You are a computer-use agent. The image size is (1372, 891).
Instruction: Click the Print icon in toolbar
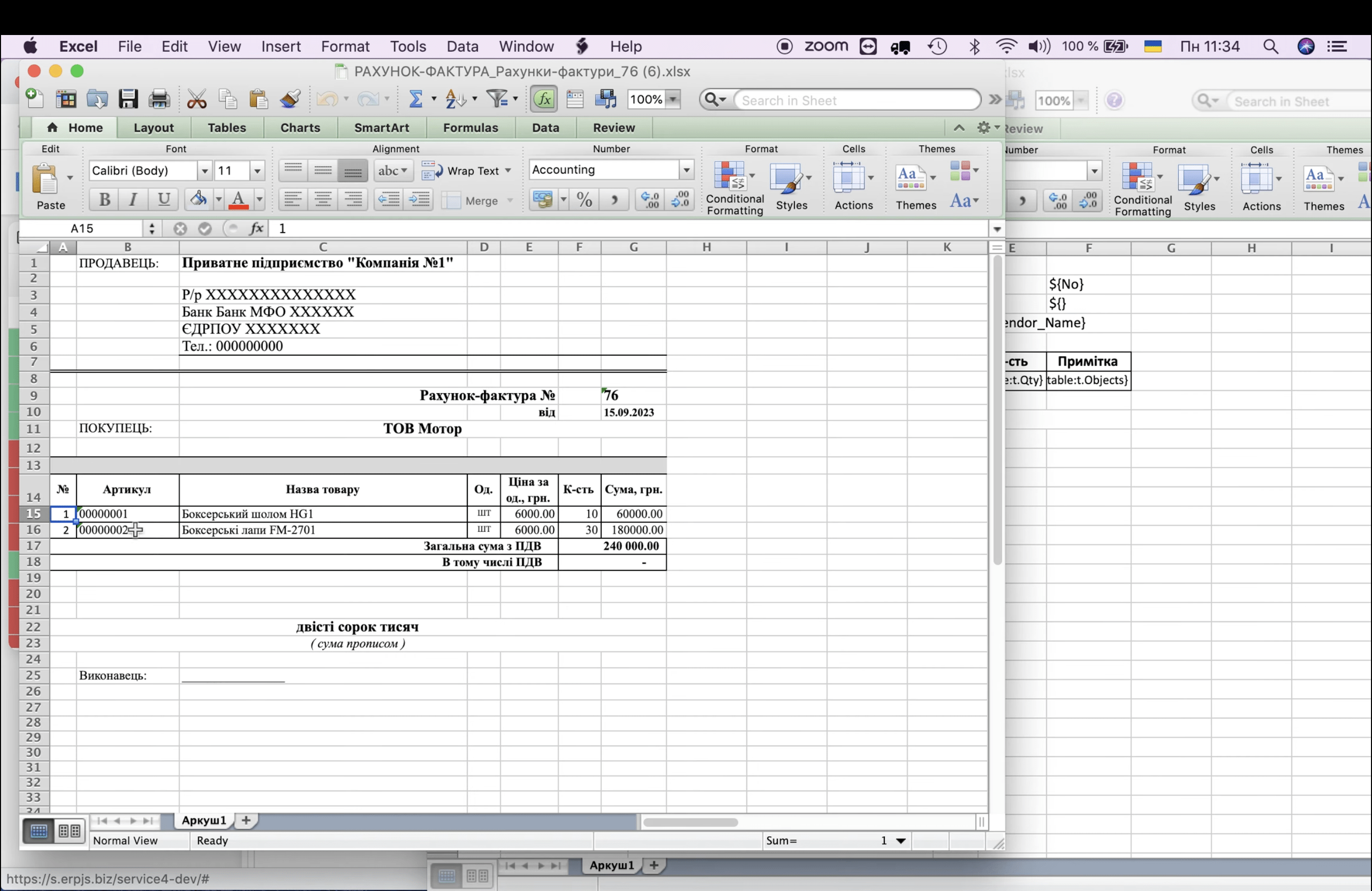click(159, 99)
